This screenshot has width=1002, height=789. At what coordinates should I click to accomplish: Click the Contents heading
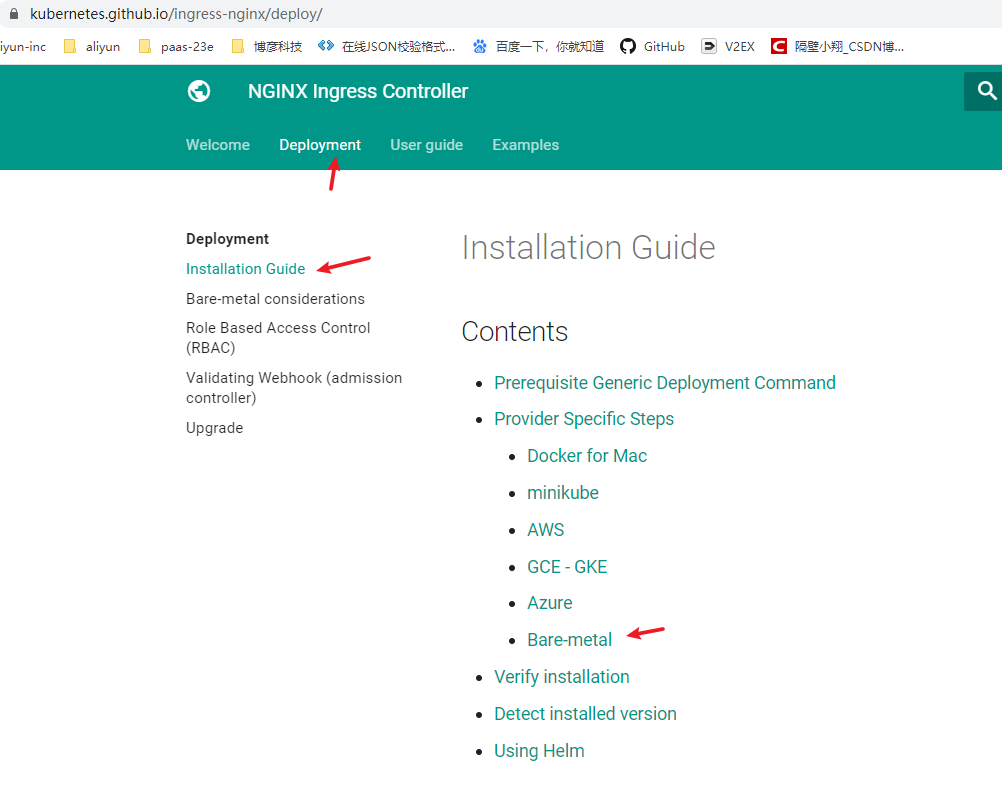514,332
